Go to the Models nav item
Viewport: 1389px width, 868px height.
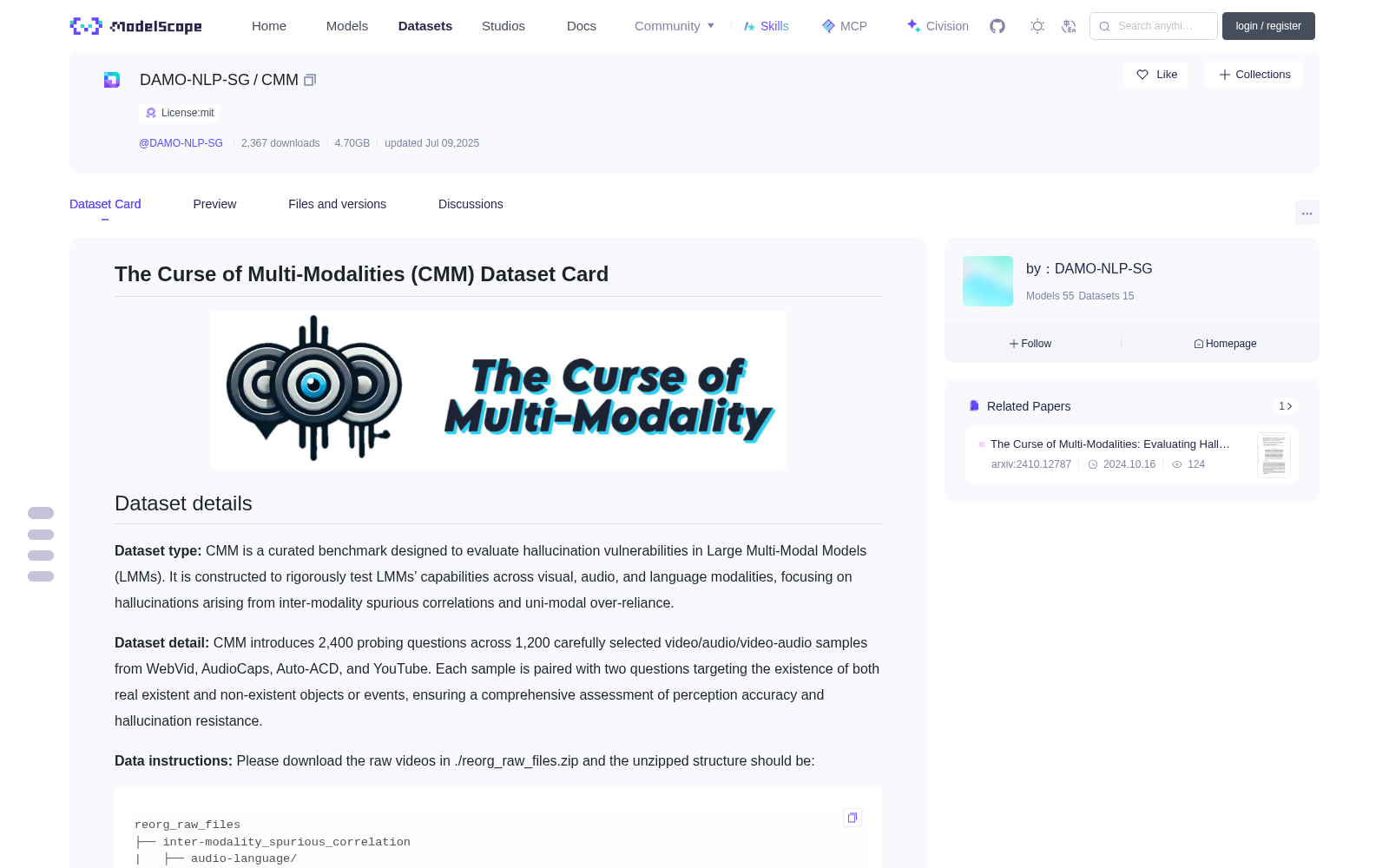(x=347, y=26)
